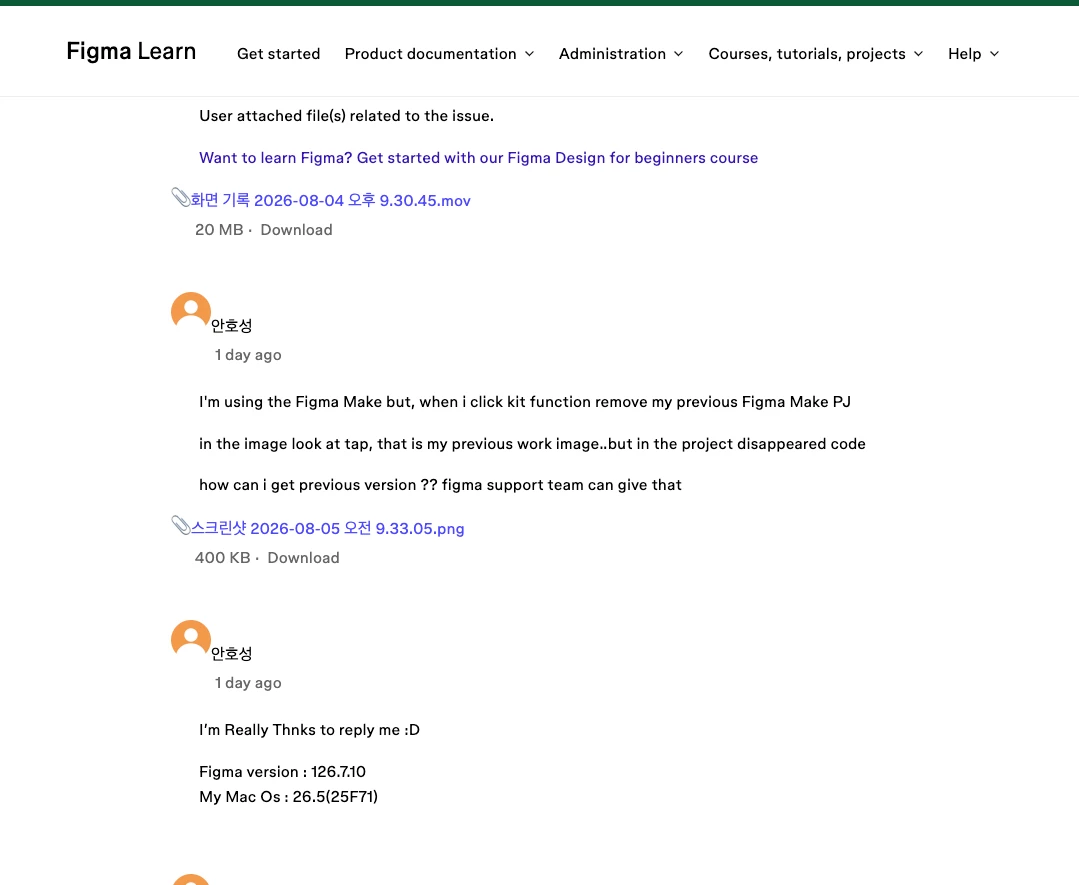Click 'User attached file(s) related to the issue.'
The width and height of the screenshot is (1079, 885).
click(x=346, y=116)
